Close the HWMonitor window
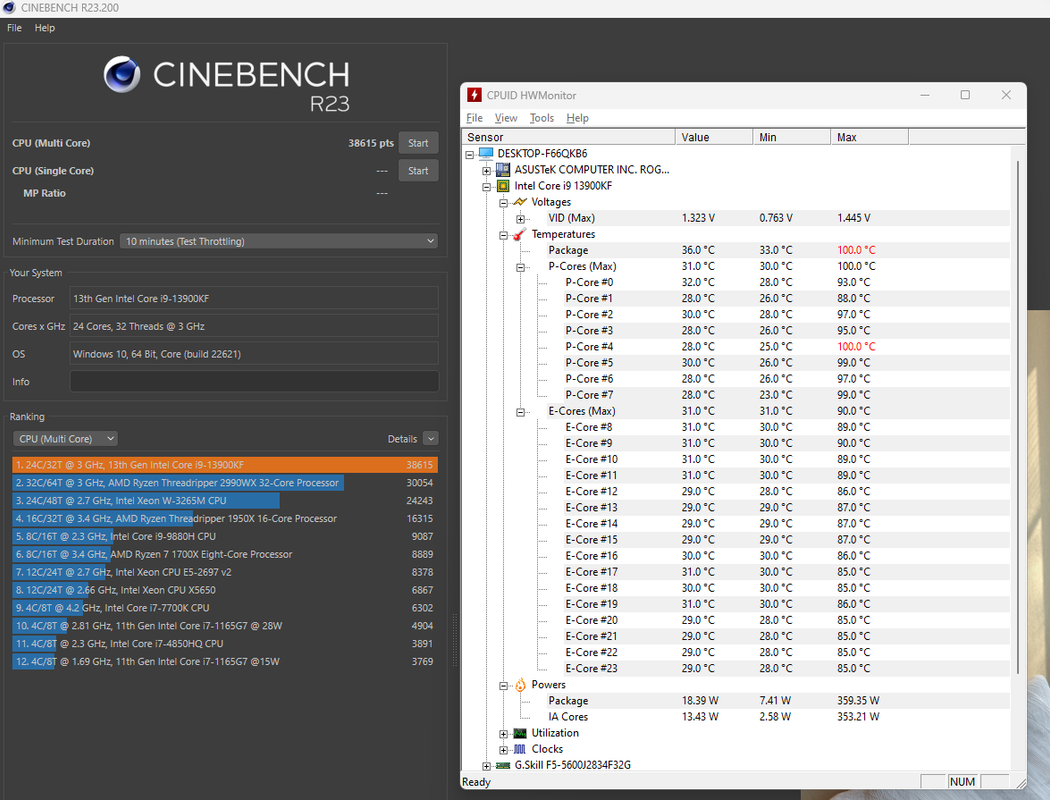1050x800 pixels. pos(1006,95)
